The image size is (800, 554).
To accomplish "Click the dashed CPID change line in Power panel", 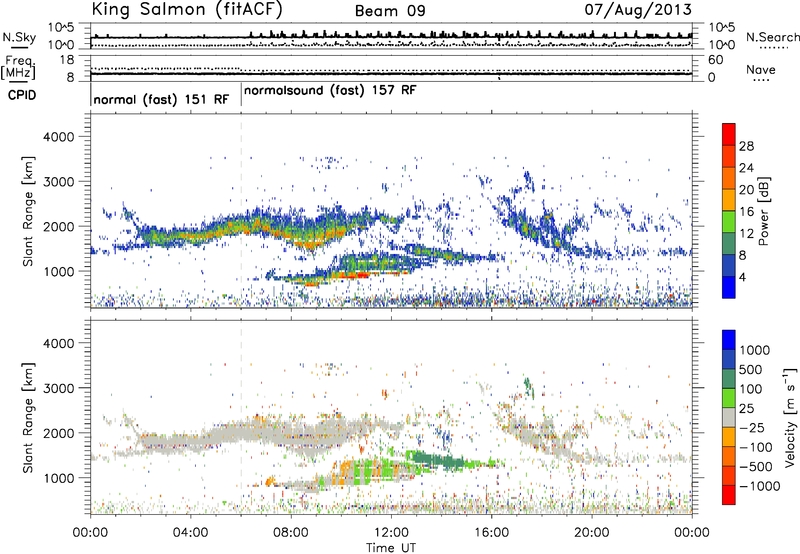I will tap(241, 211).
